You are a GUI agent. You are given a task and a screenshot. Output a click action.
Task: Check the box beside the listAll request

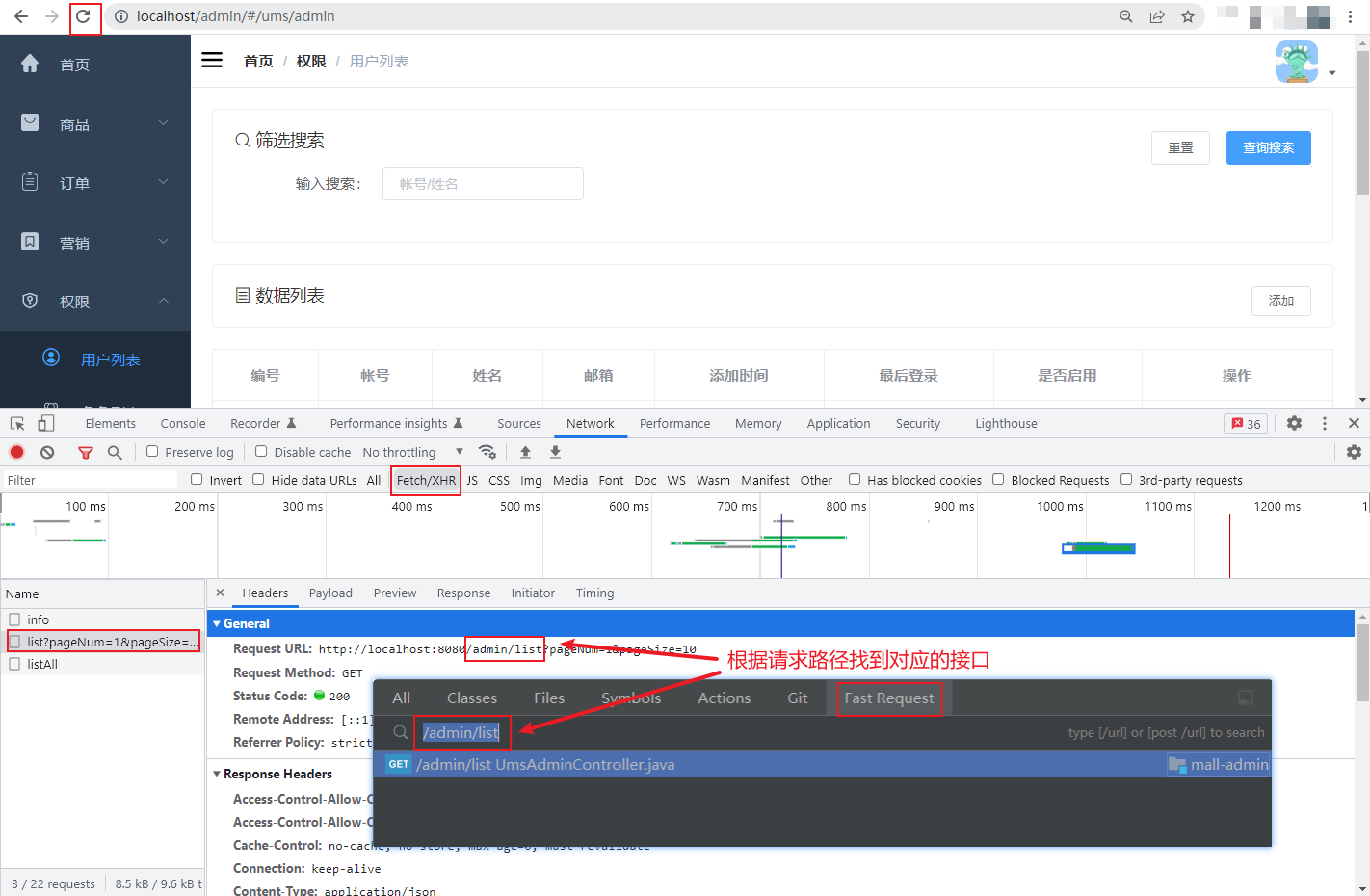pos(14,664)
